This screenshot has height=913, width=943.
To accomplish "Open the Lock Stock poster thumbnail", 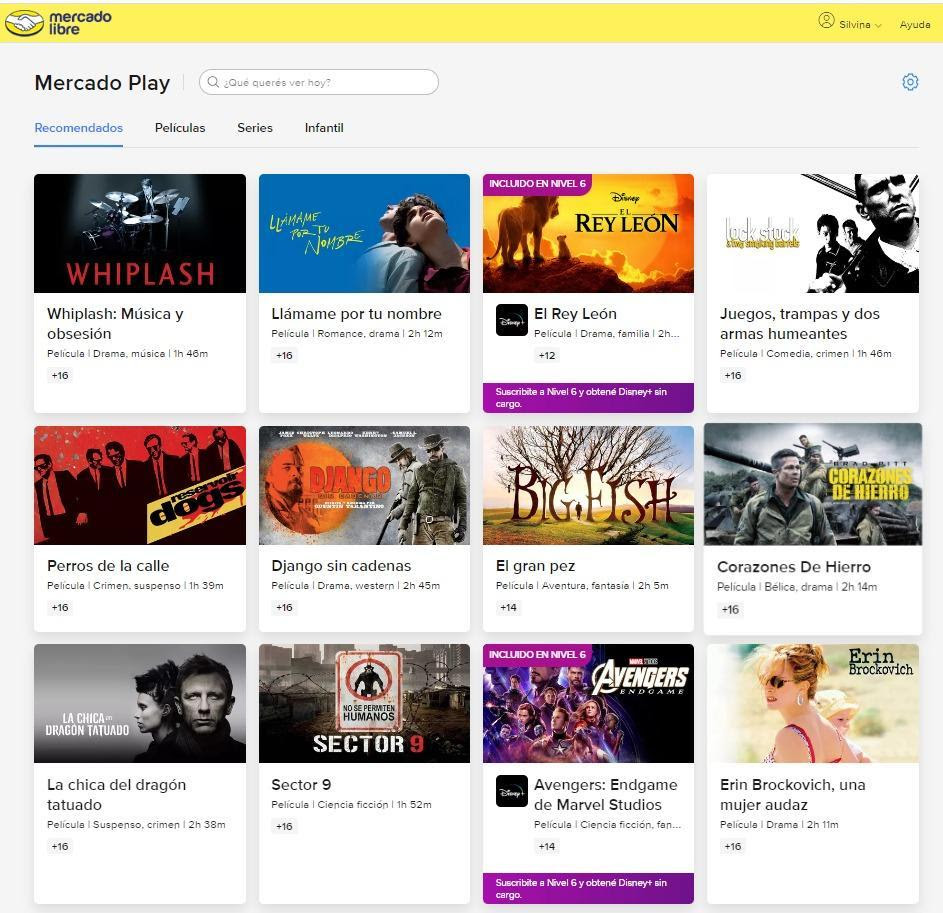I will coord(812,233).
